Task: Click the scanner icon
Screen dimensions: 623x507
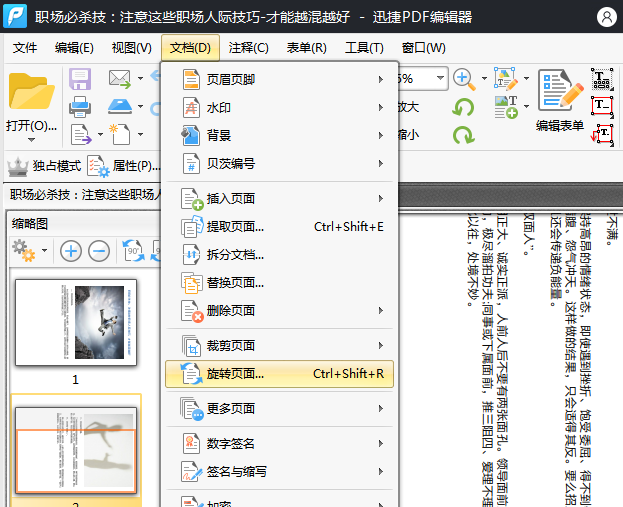Action: point(120,106)
